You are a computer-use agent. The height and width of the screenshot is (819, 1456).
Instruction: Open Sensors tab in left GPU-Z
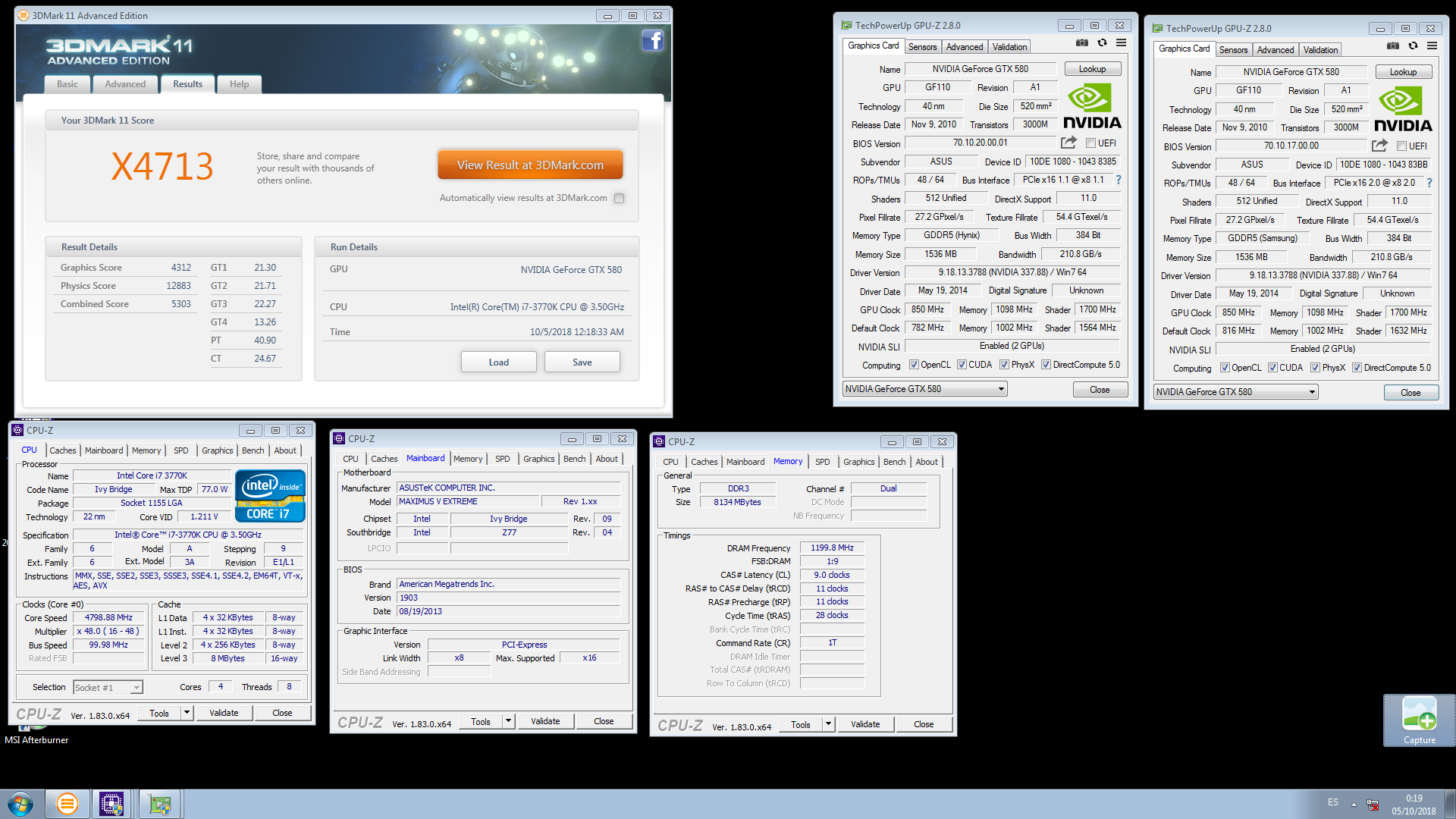923,47
